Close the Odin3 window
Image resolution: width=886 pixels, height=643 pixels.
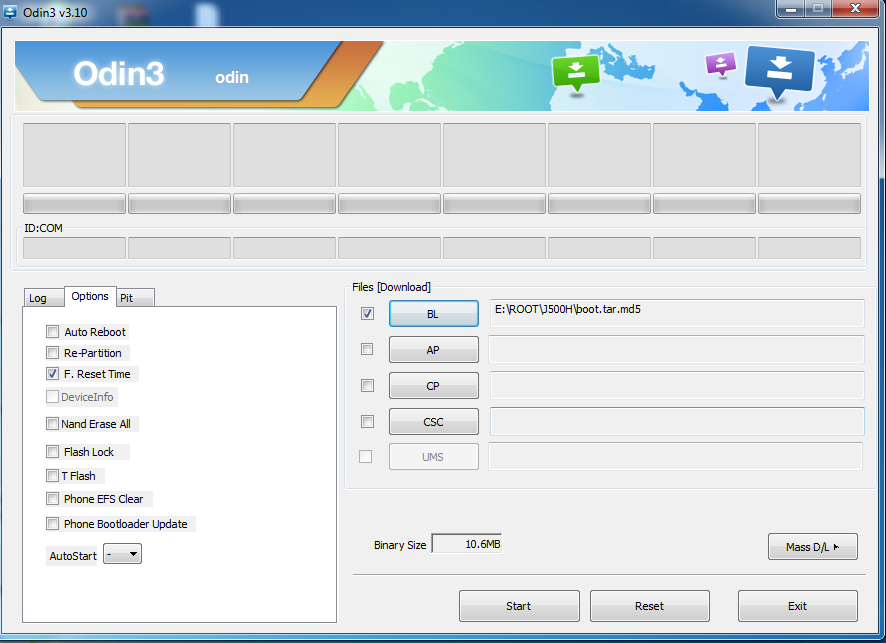tap(857, 8)
